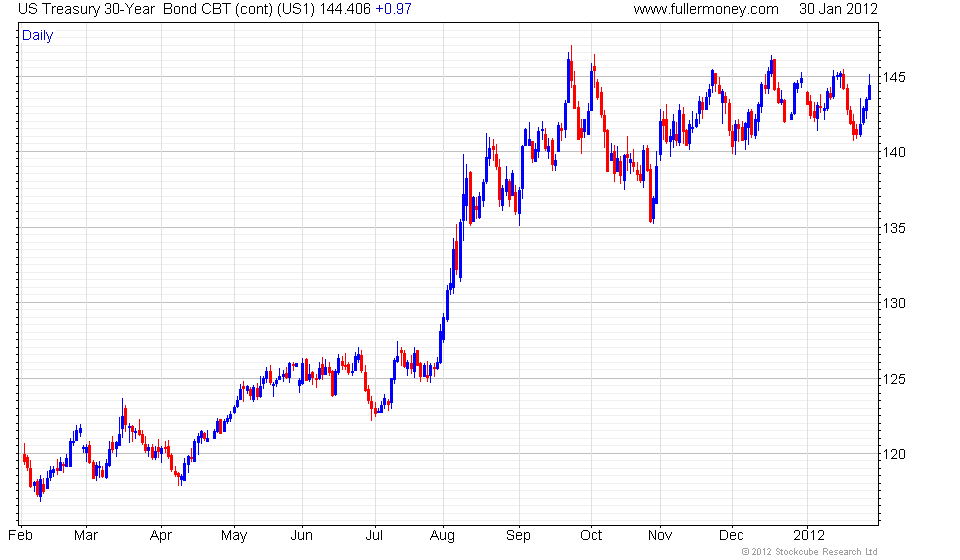Click the '2012' x-axis label
960x560 pixels.
[x=809, y=536]
